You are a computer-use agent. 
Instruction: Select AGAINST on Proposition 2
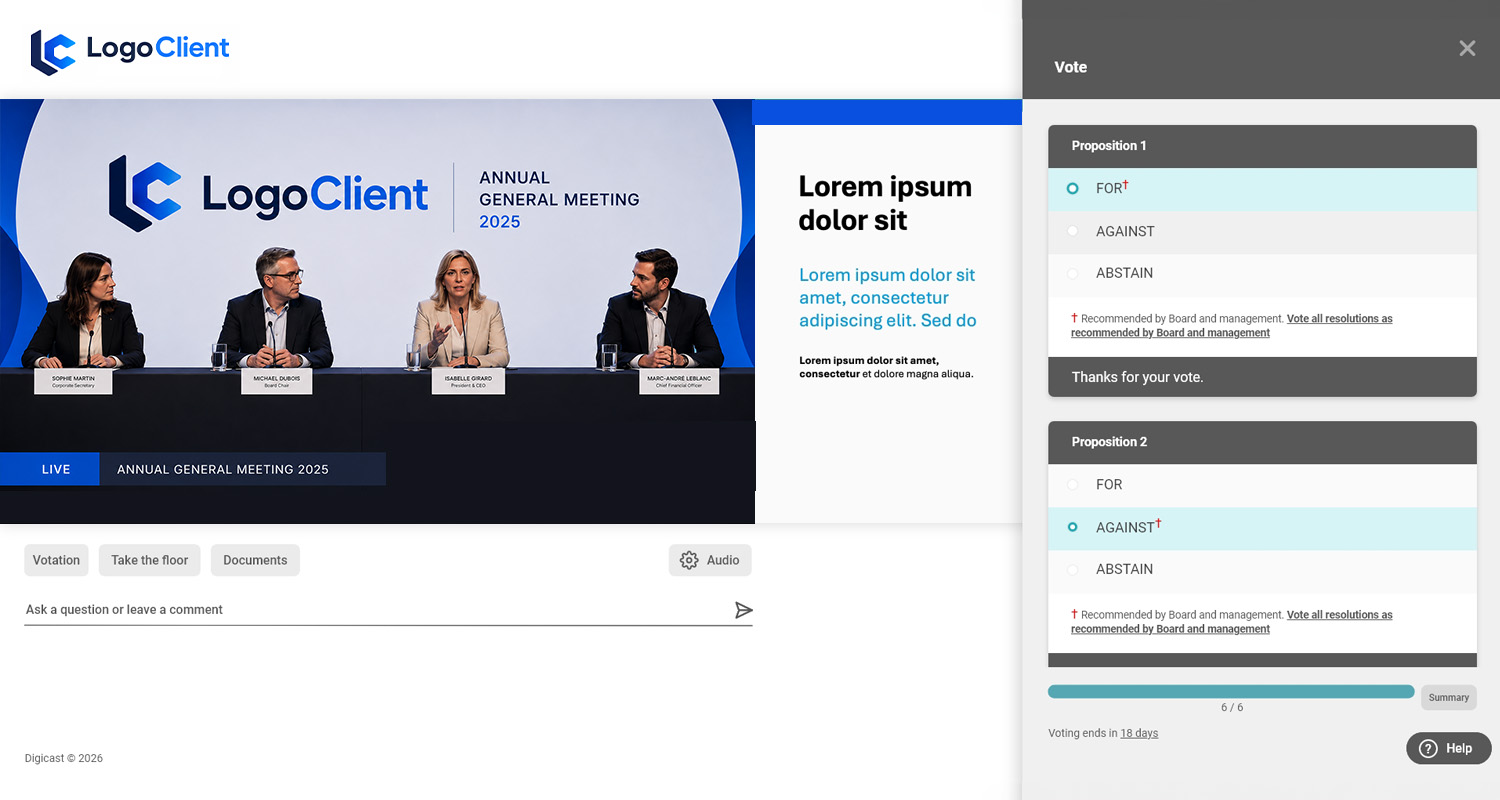tap(1262, 528)
